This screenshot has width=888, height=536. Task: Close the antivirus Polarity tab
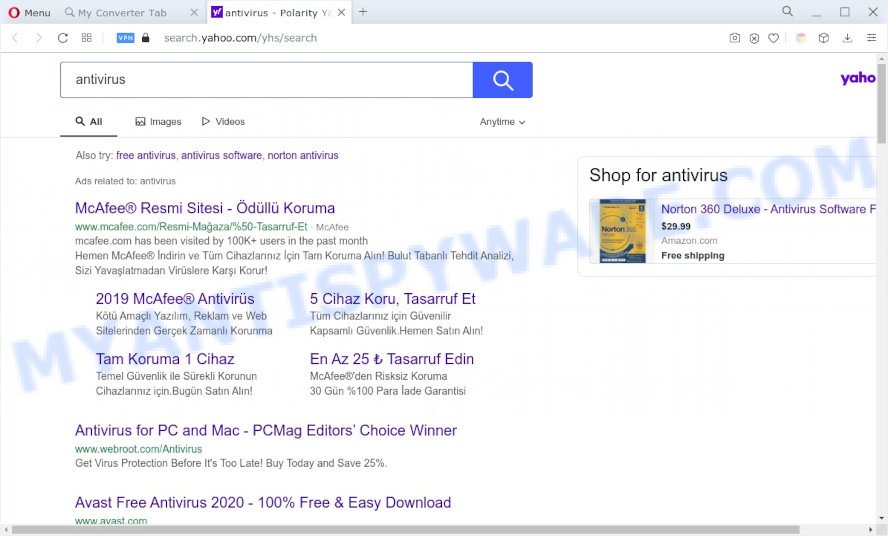341,12
